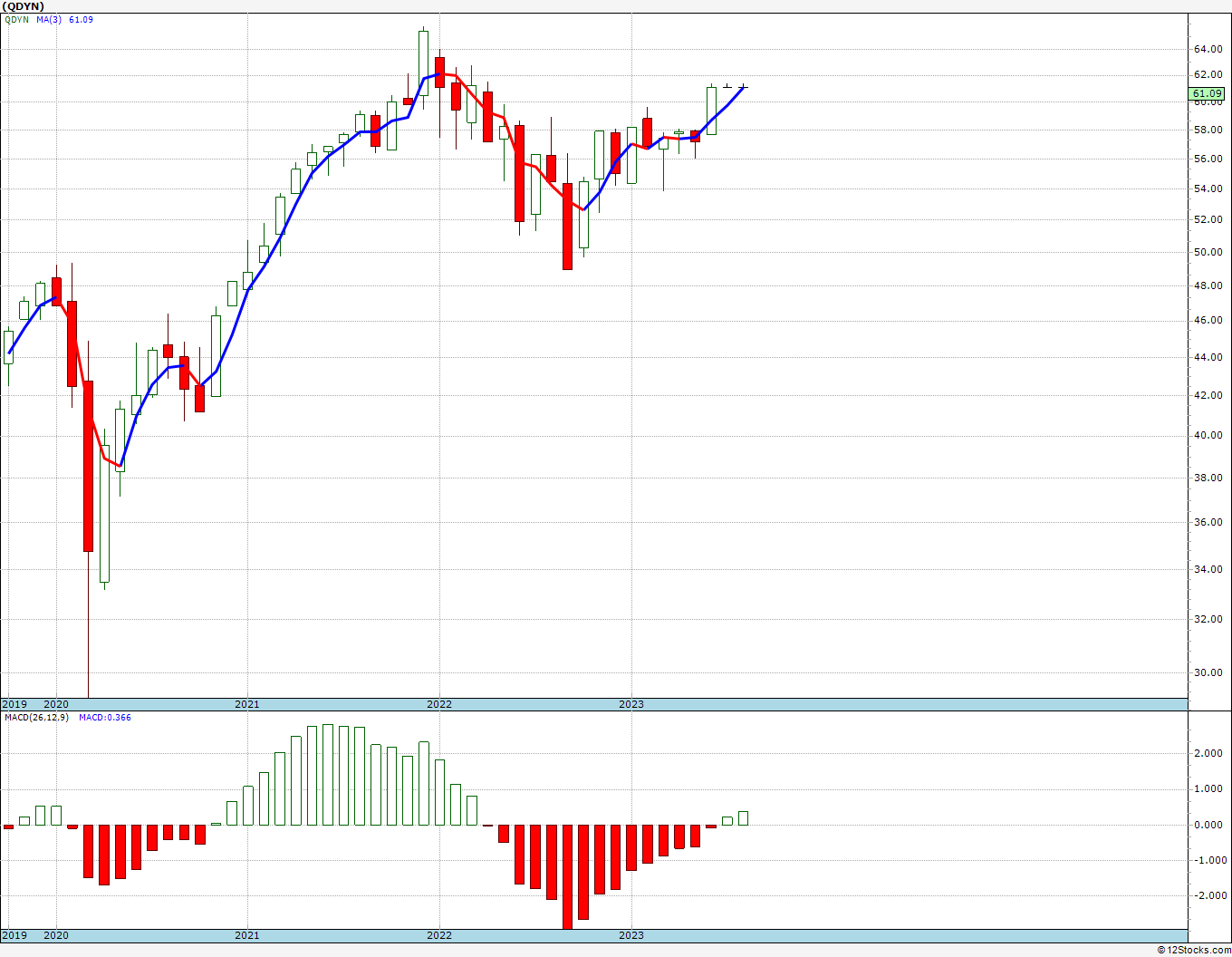Image resolution: width=1232 pixels, height=957 pixels.
Task: Click the 44.00 price axis label
Action: point(1208,357)
